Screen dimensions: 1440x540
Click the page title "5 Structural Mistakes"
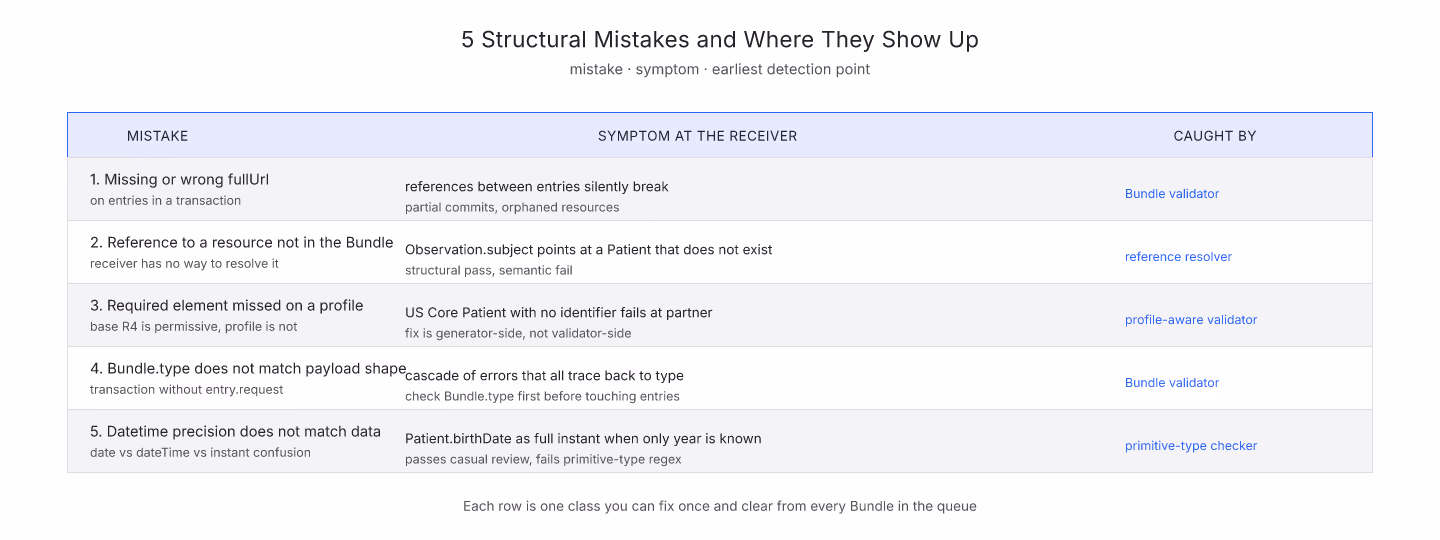click(x=719, y=40)
